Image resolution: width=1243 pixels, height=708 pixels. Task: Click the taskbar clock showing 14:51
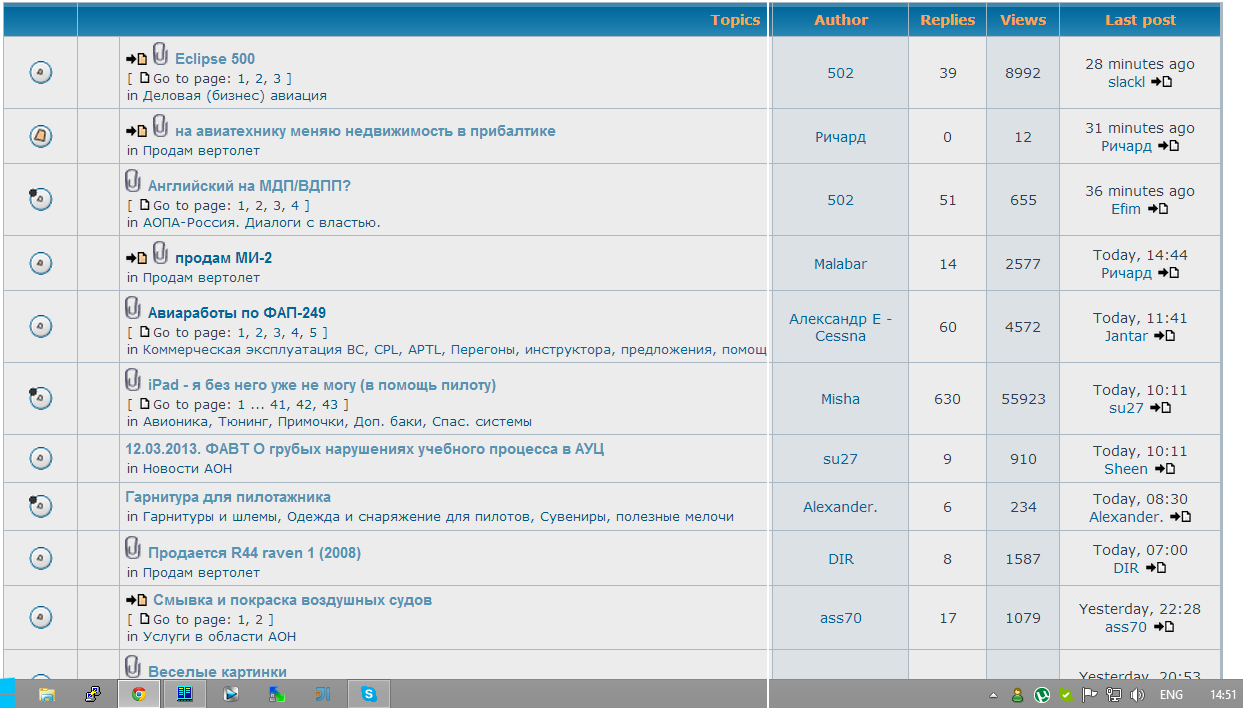(1222, 695)
